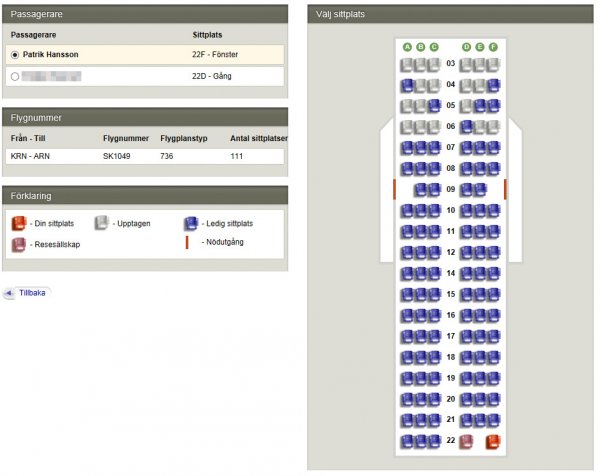Choose aisle seat 19D
This screenshot has width=600, height=476.
point(466,378)
